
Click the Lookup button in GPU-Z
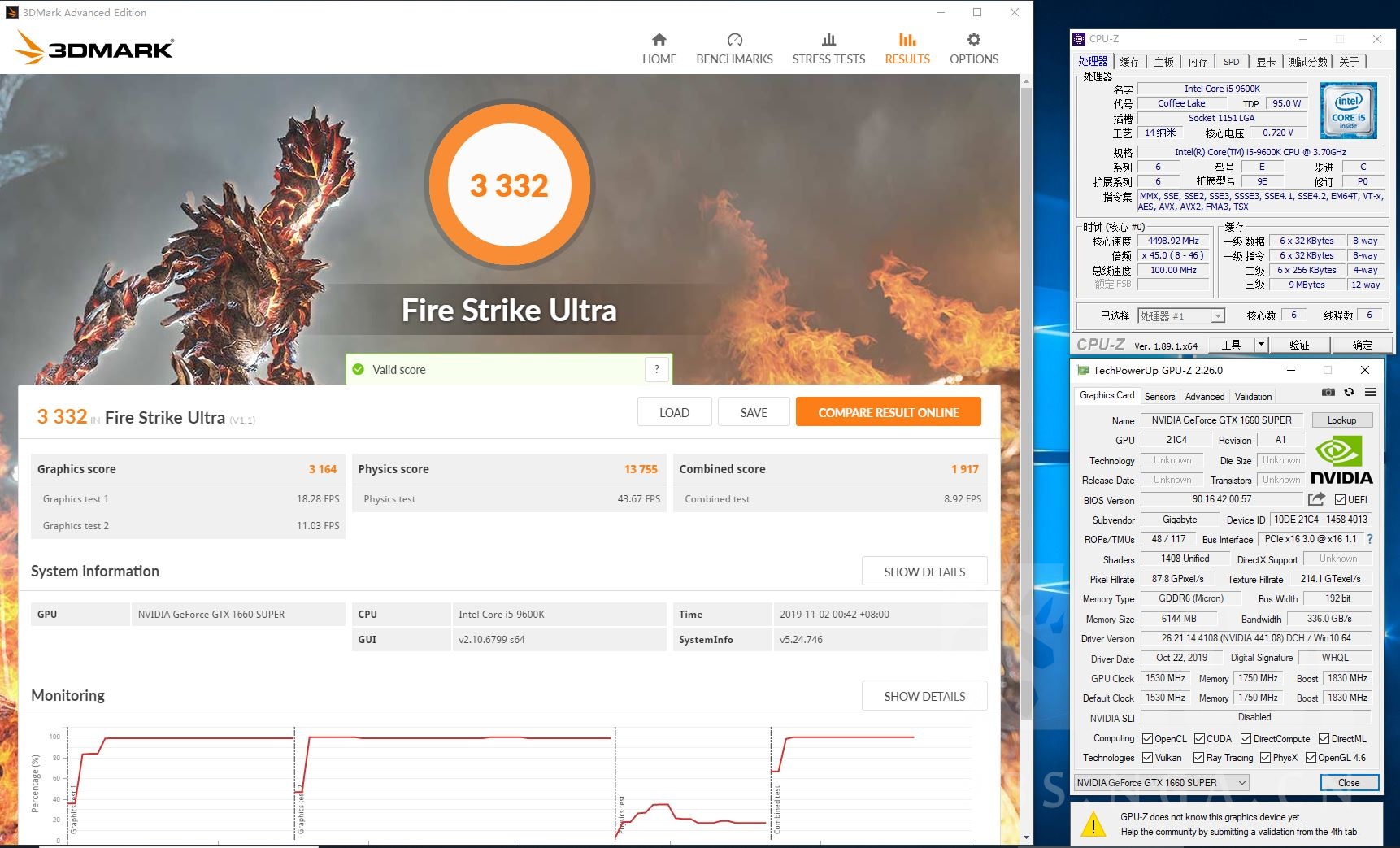coord(1341,420)
